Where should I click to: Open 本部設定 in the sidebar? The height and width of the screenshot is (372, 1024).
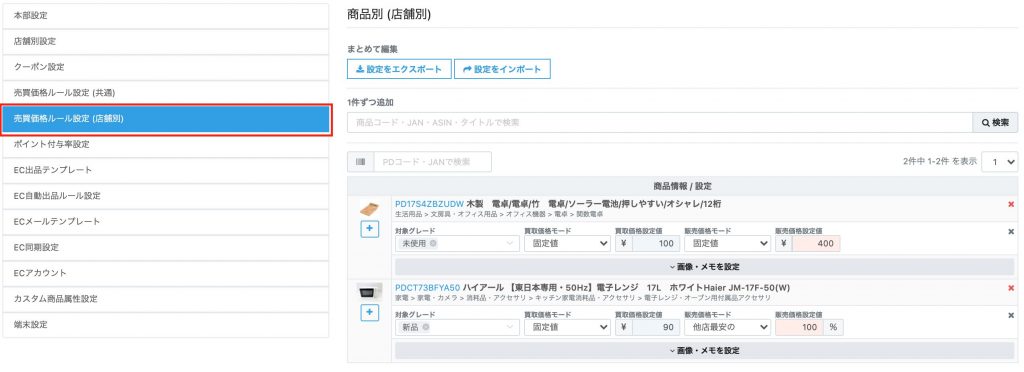pos(165,16)
